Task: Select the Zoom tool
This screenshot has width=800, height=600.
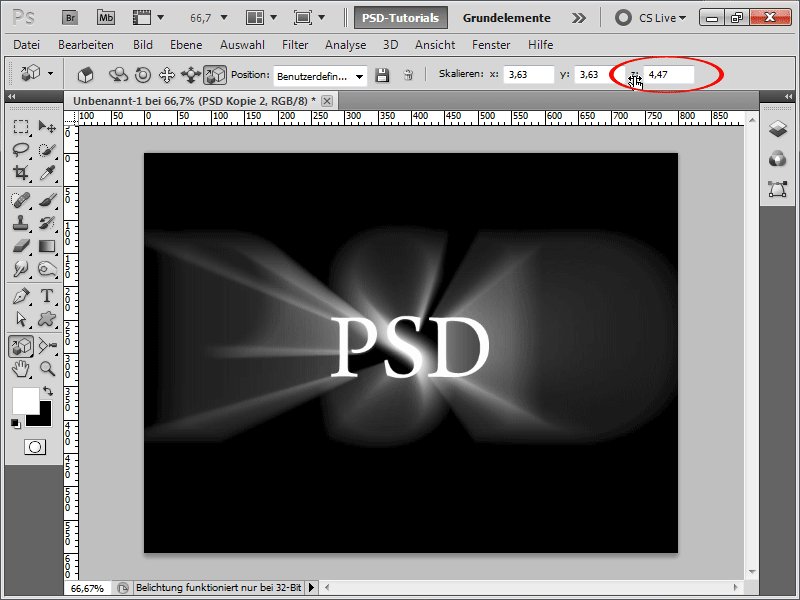Action: coord(47,368)
